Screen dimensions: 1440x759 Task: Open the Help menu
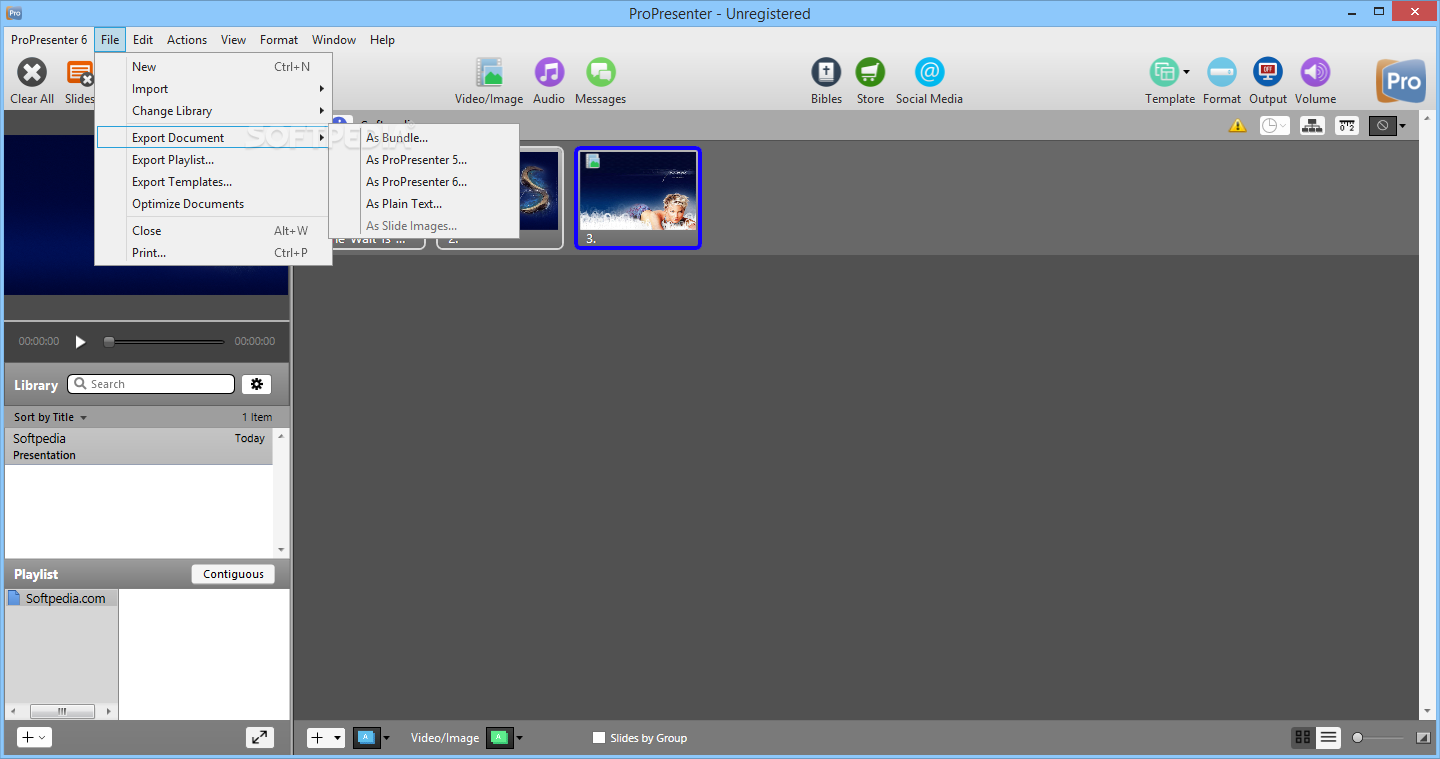[382, 40]
